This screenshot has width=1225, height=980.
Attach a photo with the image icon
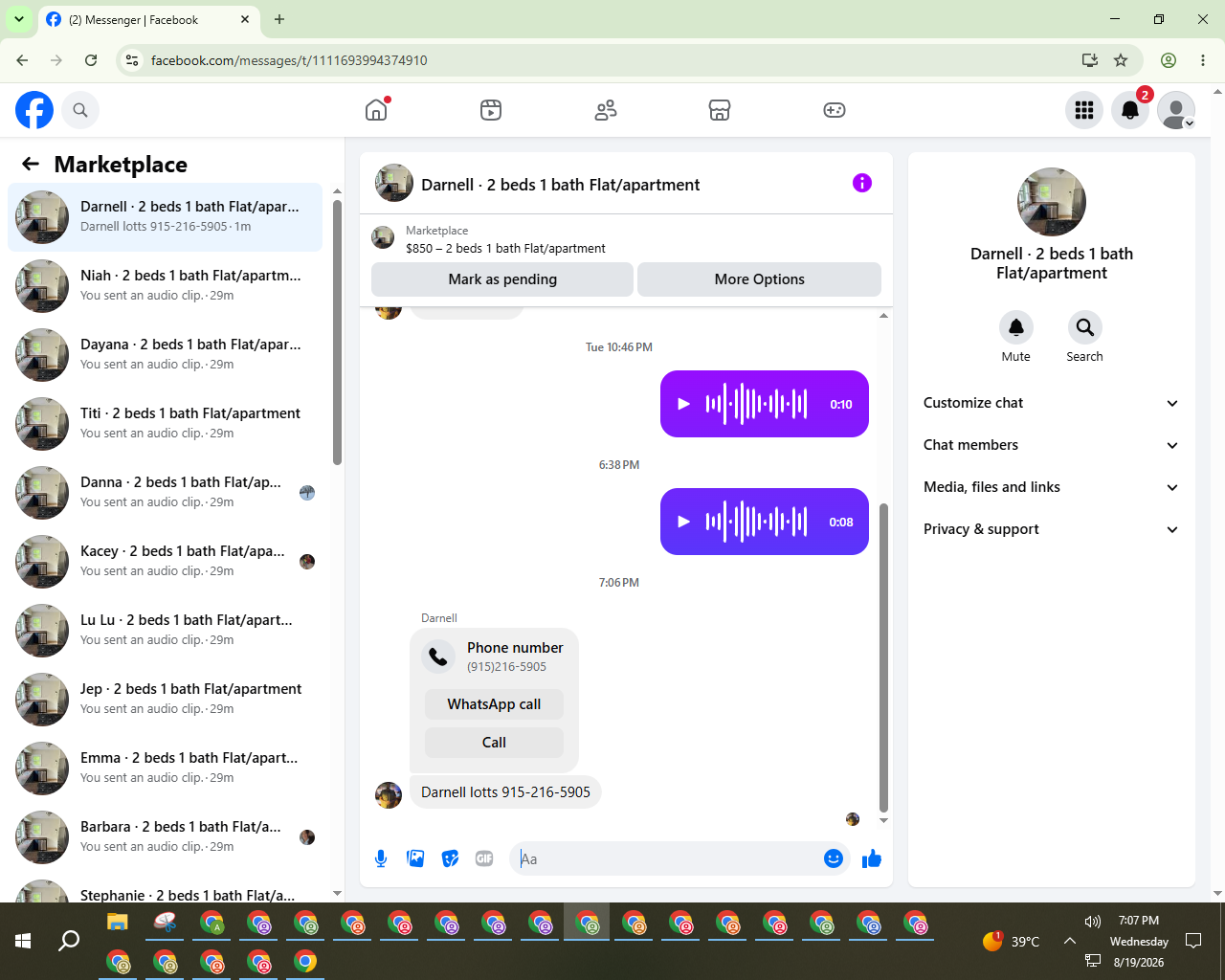[415, 858]
